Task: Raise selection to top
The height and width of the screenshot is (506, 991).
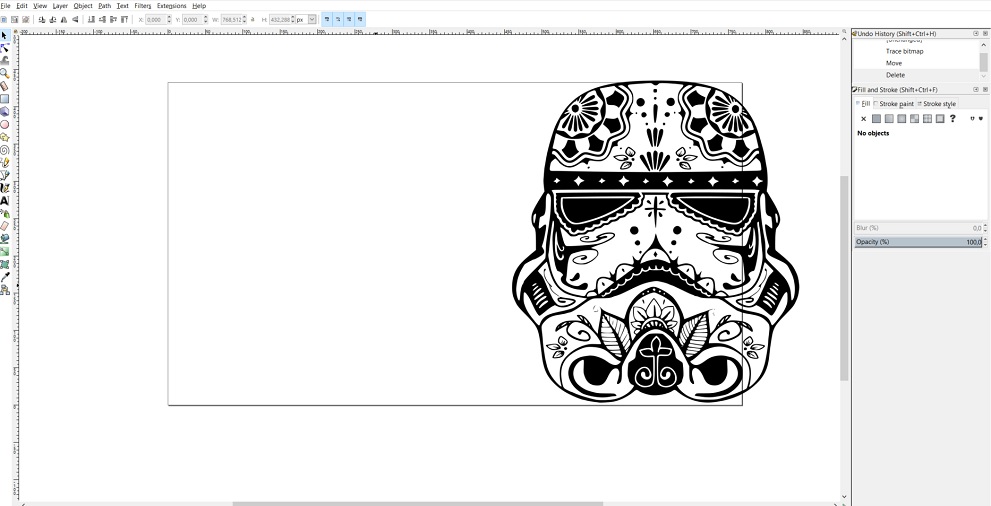Action: click(125, 20)
